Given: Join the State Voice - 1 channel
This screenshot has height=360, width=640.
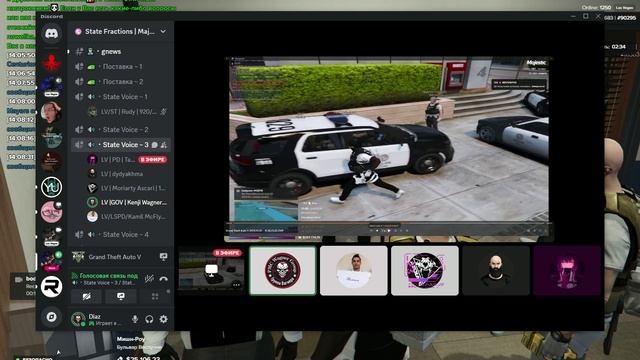Looking at the screenshot, I should (x=121, y=97).
